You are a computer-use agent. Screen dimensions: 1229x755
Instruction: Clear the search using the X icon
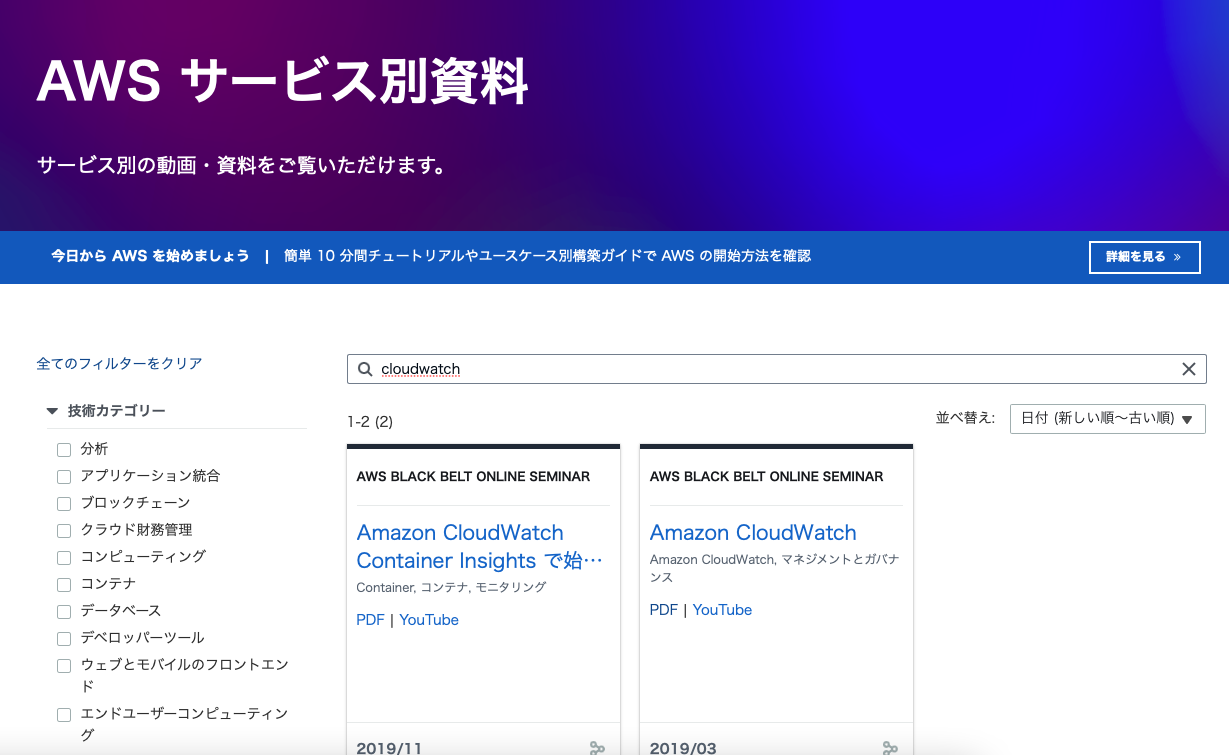[1189, 369]
